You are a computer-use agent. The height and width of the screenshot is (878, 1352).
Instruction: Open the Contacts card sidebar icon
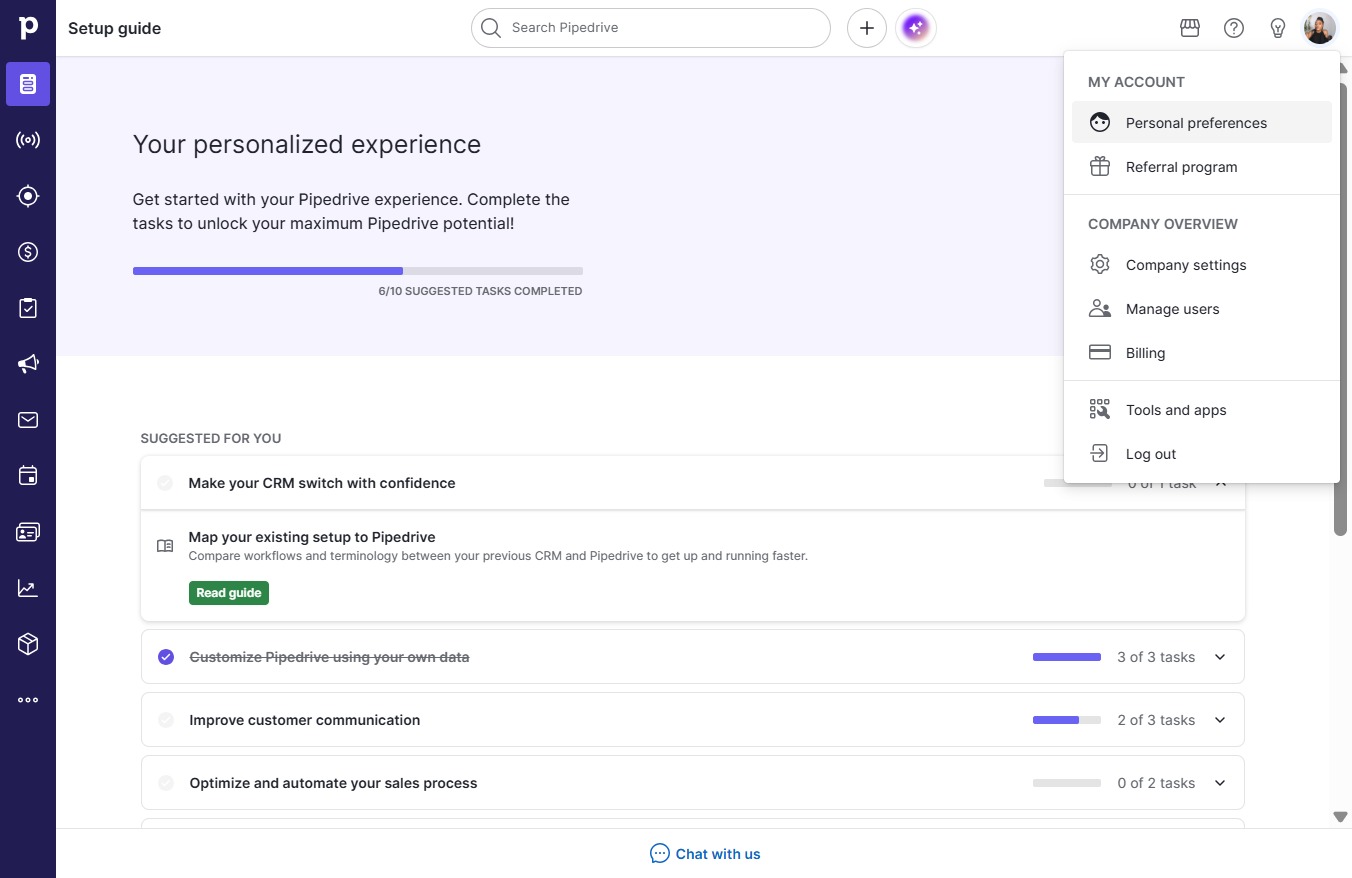(28, 532)
